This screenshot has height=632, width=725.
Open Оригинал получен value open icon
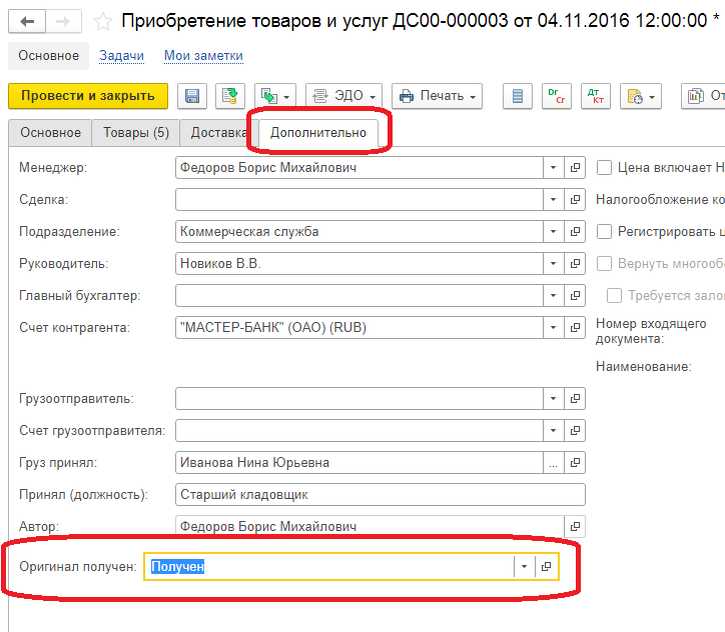point(546,566)
